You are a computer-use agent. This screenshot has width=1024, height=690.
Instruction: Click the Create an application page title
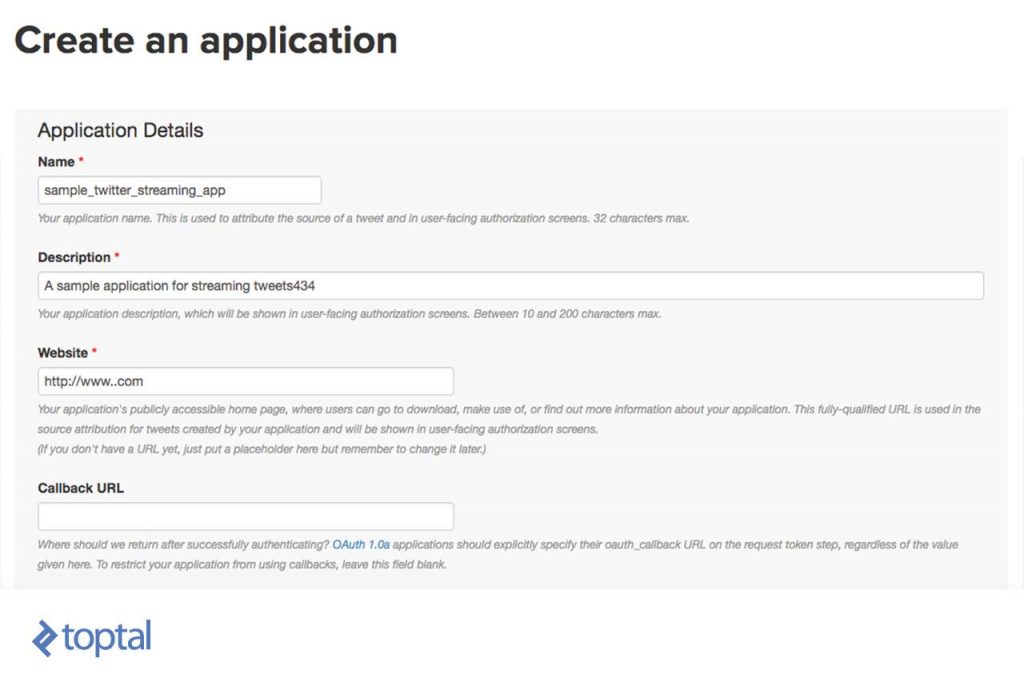click(x=206, y=40)
